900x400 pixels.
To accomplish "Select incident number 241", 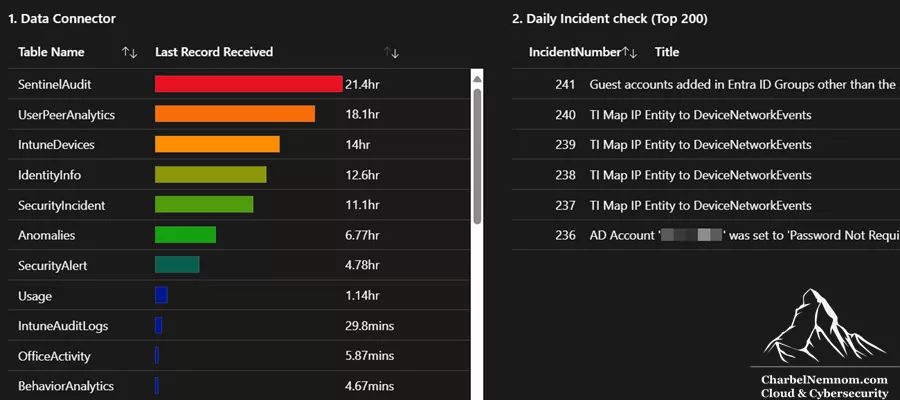I will [565, 85].
